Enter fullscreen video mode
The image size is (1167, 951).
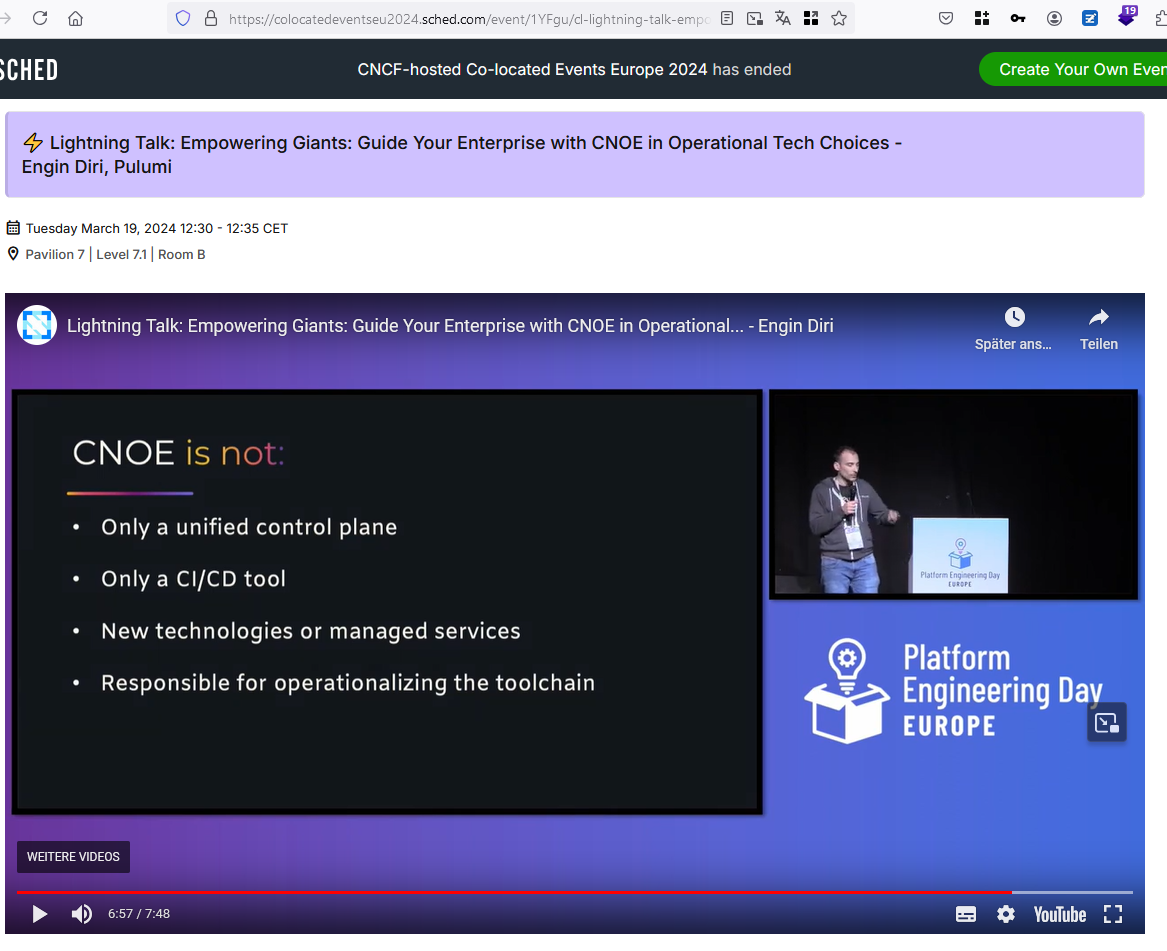pyautogui.click(x=1112, y=914)
